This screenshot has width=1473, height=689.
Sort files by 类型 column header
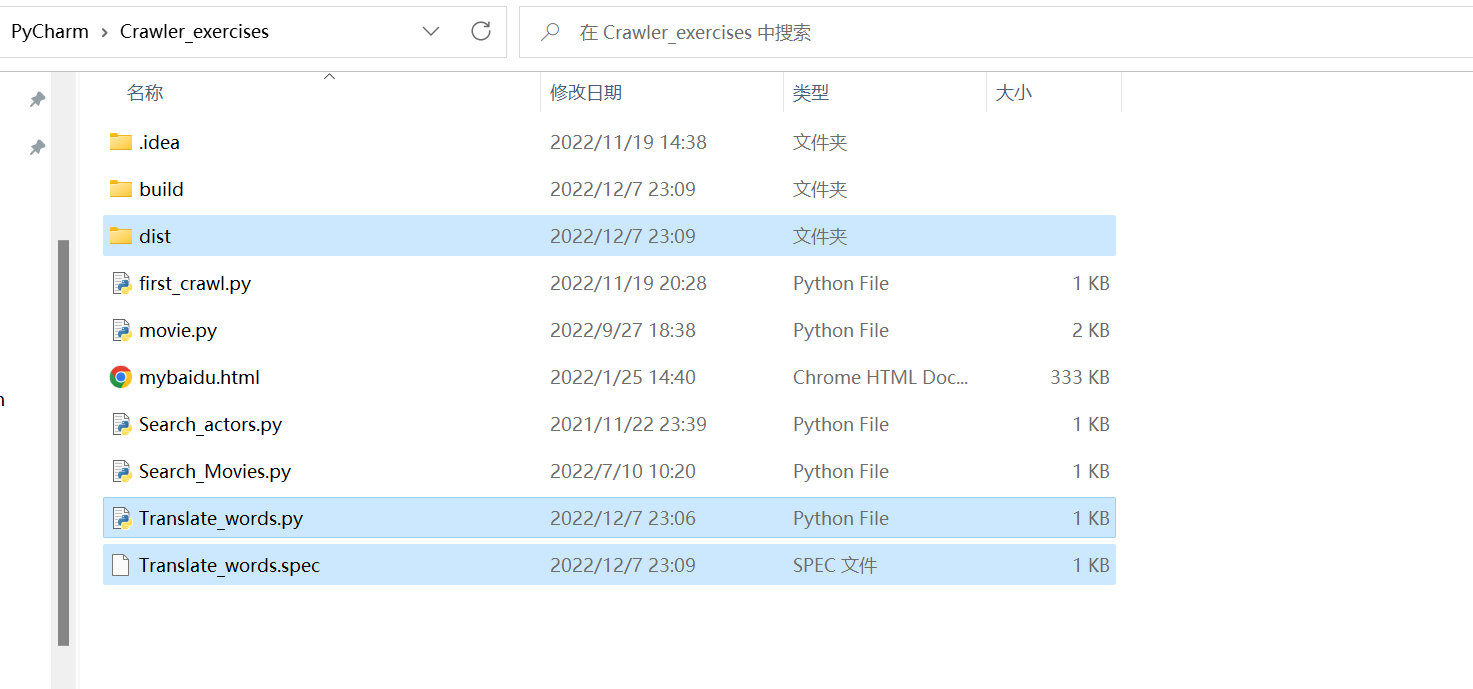811,92
